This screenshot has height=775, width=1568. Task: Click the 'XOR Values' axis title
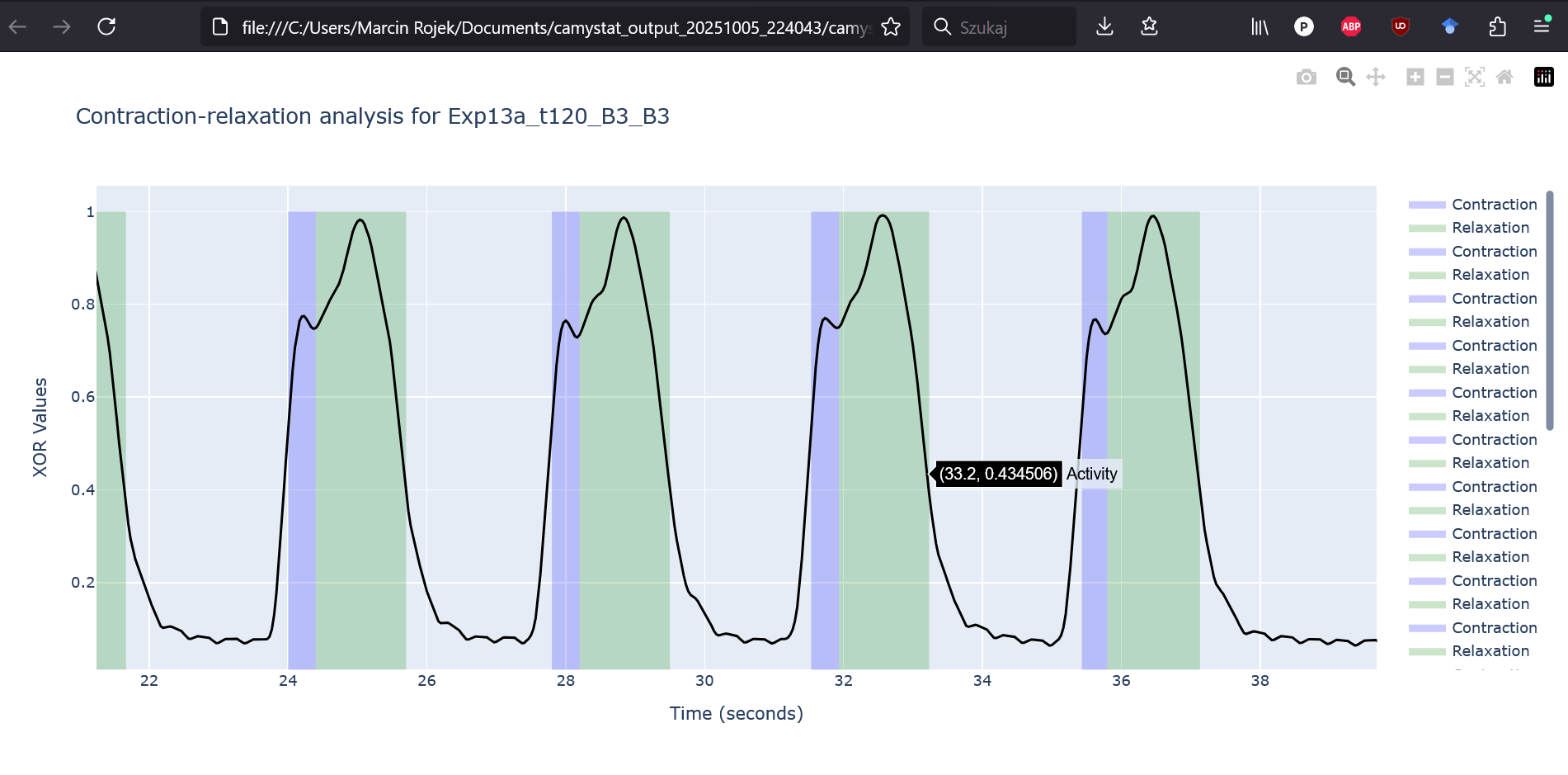[40, 428]
